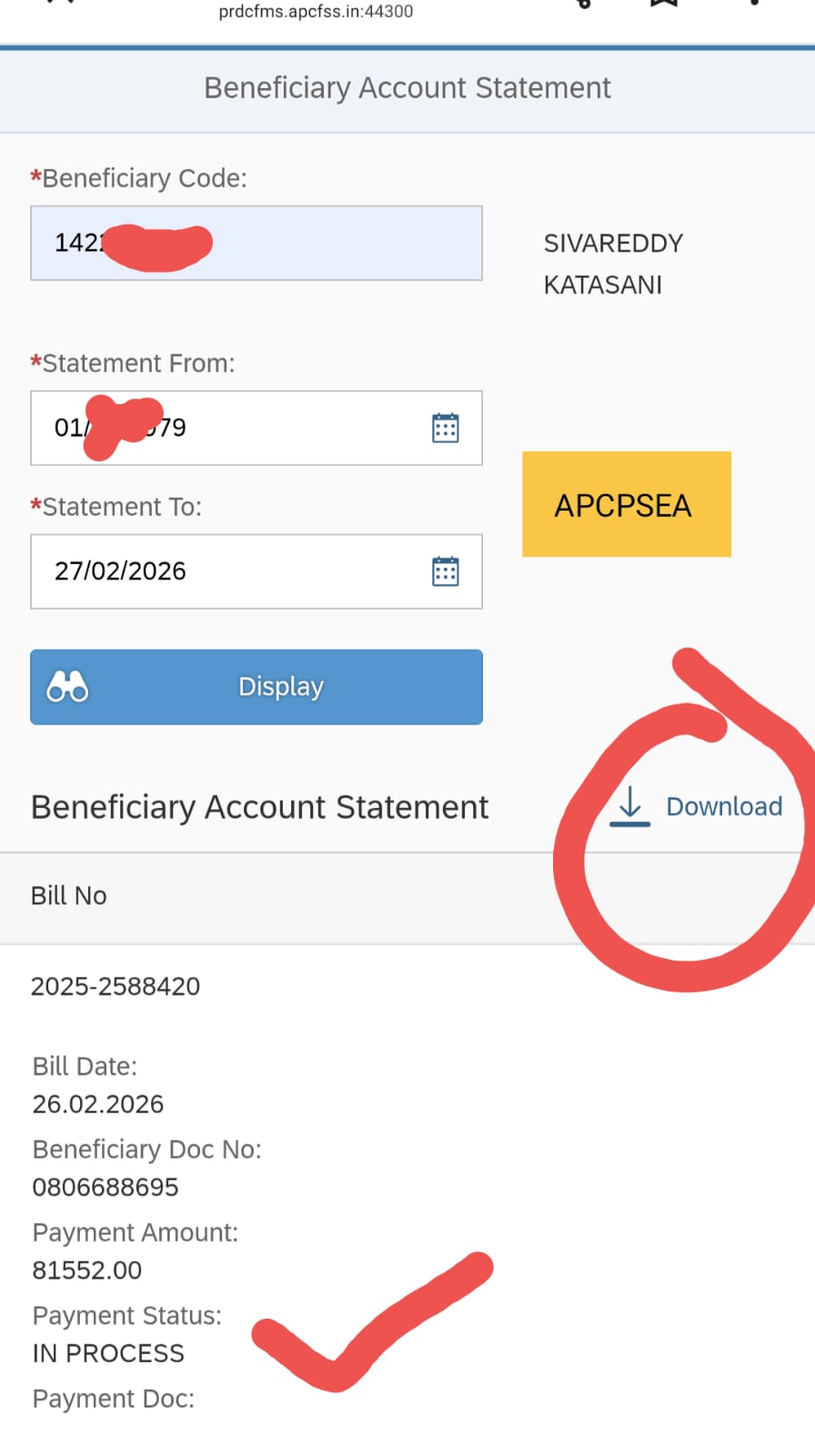Open the Statement To calendar picker
Image resolution: width=815 pixels, height=1456 pixels.
click(445, 571)
